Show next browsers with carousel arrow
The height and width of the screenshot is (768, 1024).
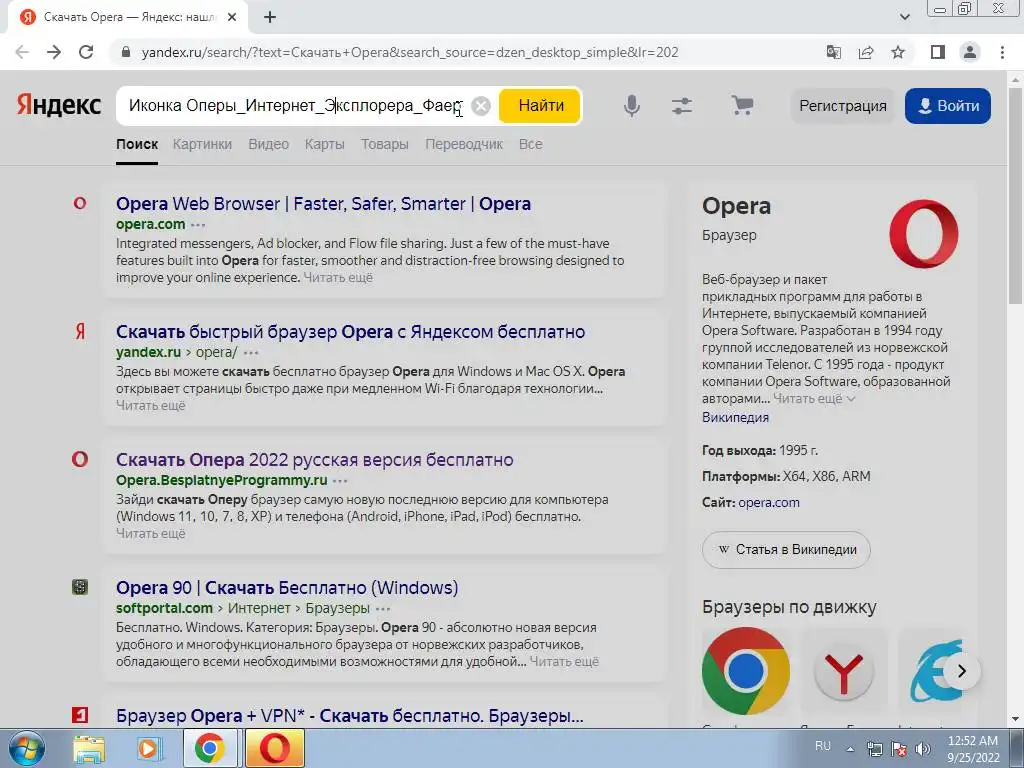pyautogui.click(x=961, y=671)
